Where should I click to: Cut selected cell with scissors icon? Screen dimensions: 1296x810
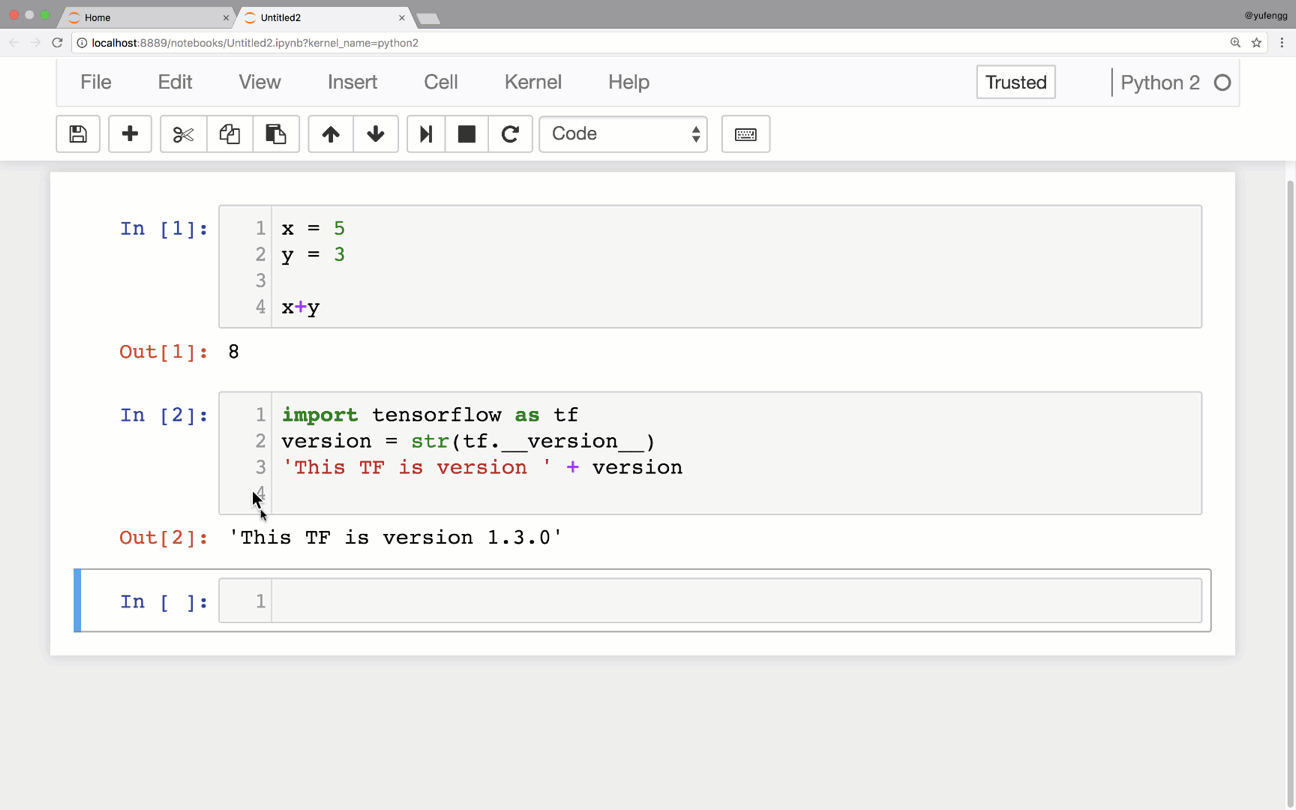coord(183,134)
